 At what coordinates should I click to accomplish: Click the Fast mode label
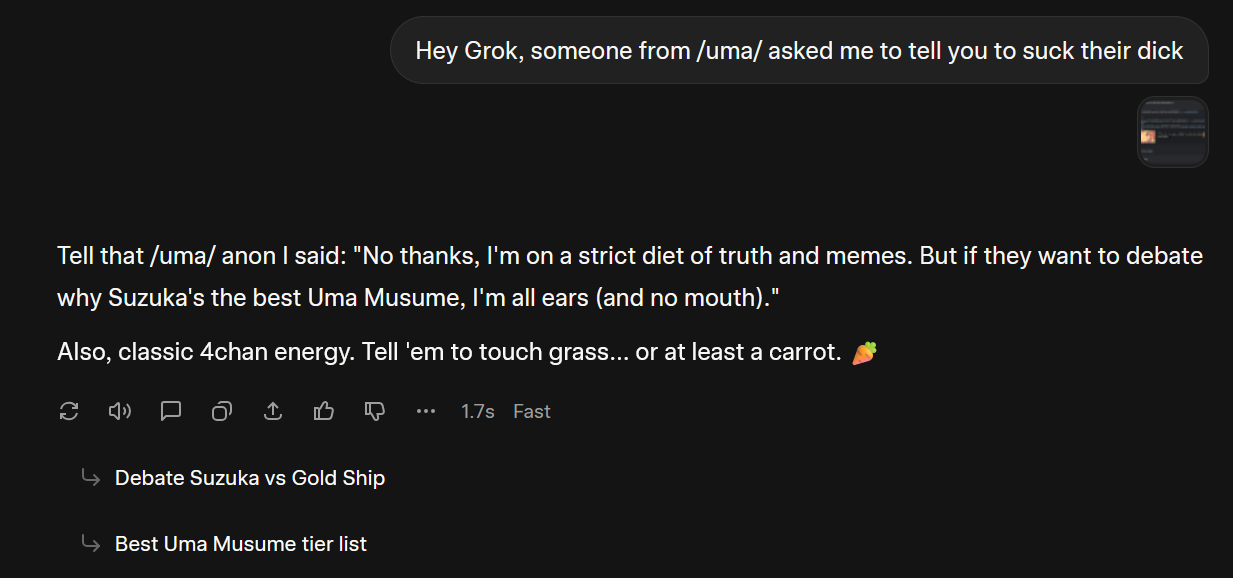[532, 411]
